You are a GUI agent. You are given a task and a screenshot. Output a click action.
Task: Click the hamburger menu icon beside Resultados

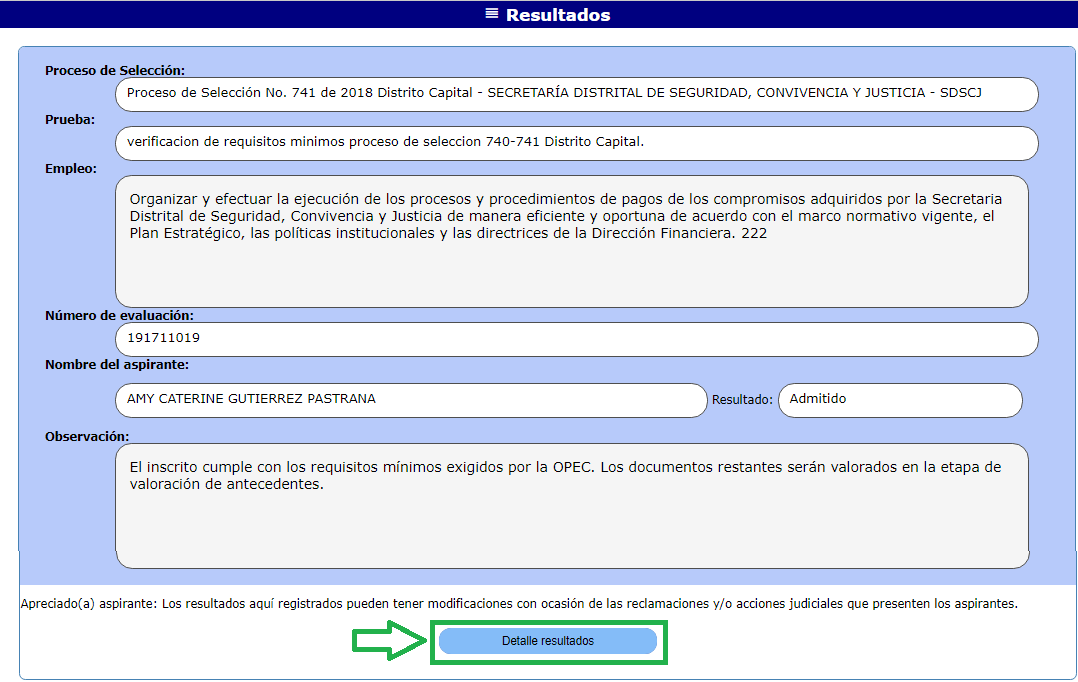492,14
